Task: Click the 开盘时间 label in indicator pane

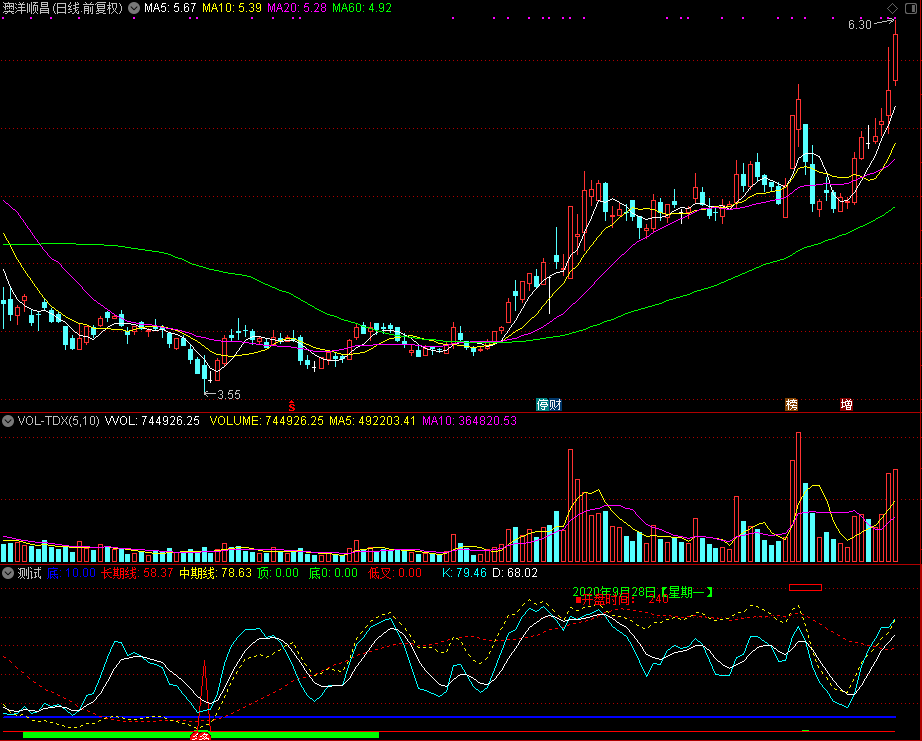Action: coord(606,600)
